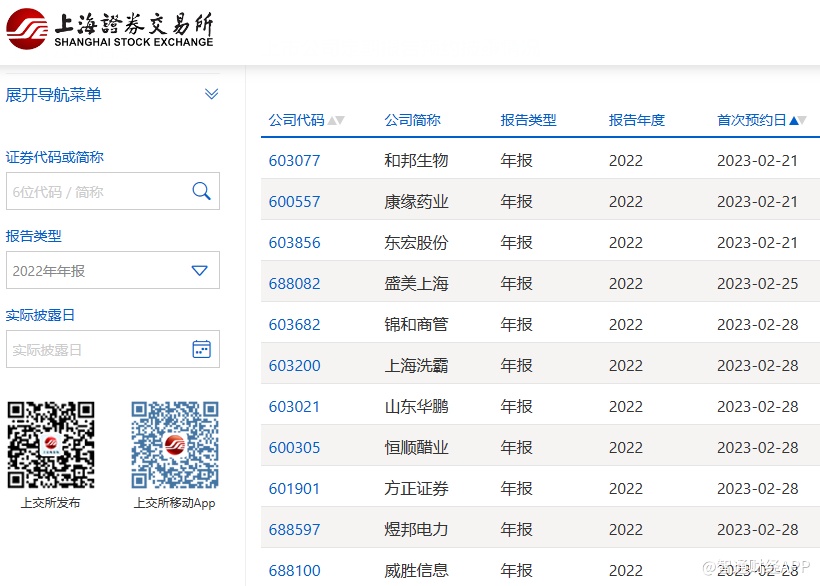Sort by 首次预约日 column arrows
The image size is (820, 586).
[x=798, y=121]
